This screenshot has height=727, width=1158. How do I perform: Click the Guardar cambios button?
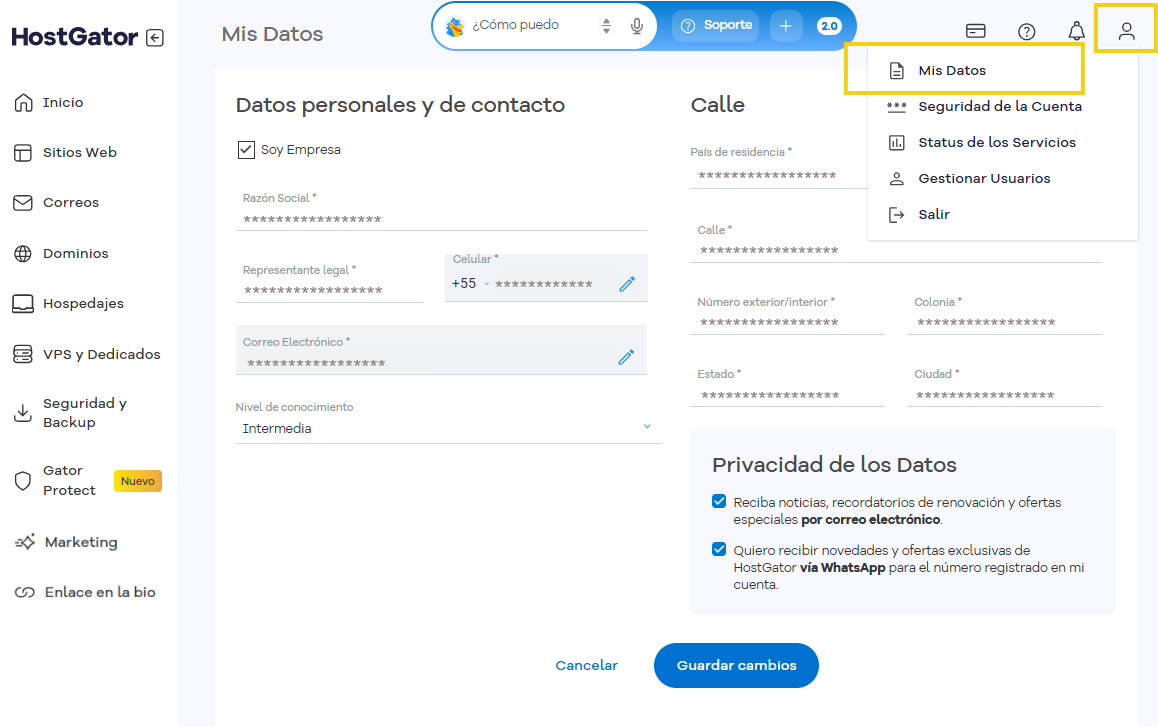736,666
